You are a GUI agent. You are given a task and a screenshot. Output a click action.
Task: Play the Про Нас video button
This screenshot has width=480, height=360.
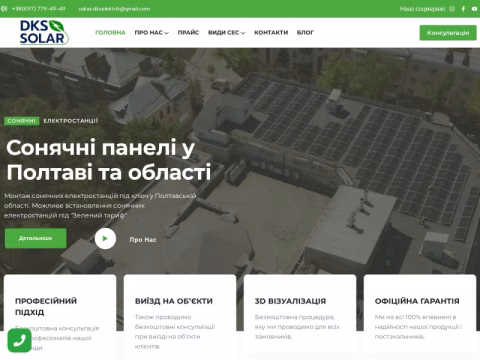click(105, 238)
